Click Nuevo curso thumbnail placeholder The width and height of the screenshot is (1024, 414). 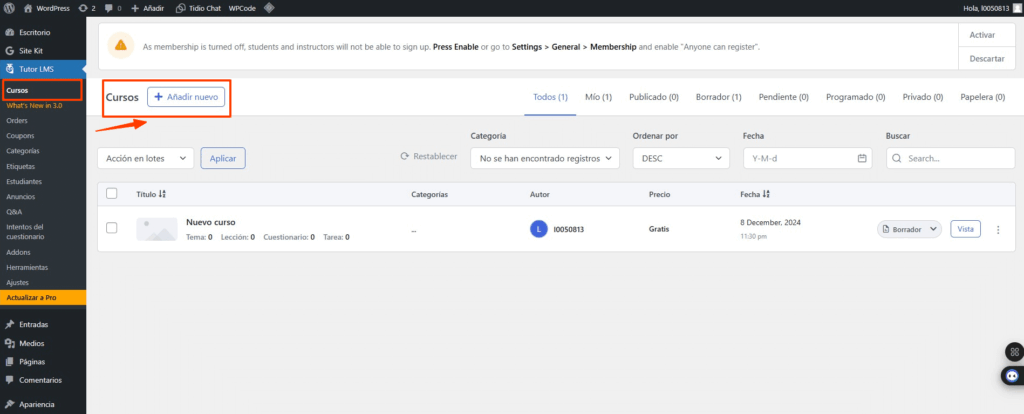coord(157,229)
